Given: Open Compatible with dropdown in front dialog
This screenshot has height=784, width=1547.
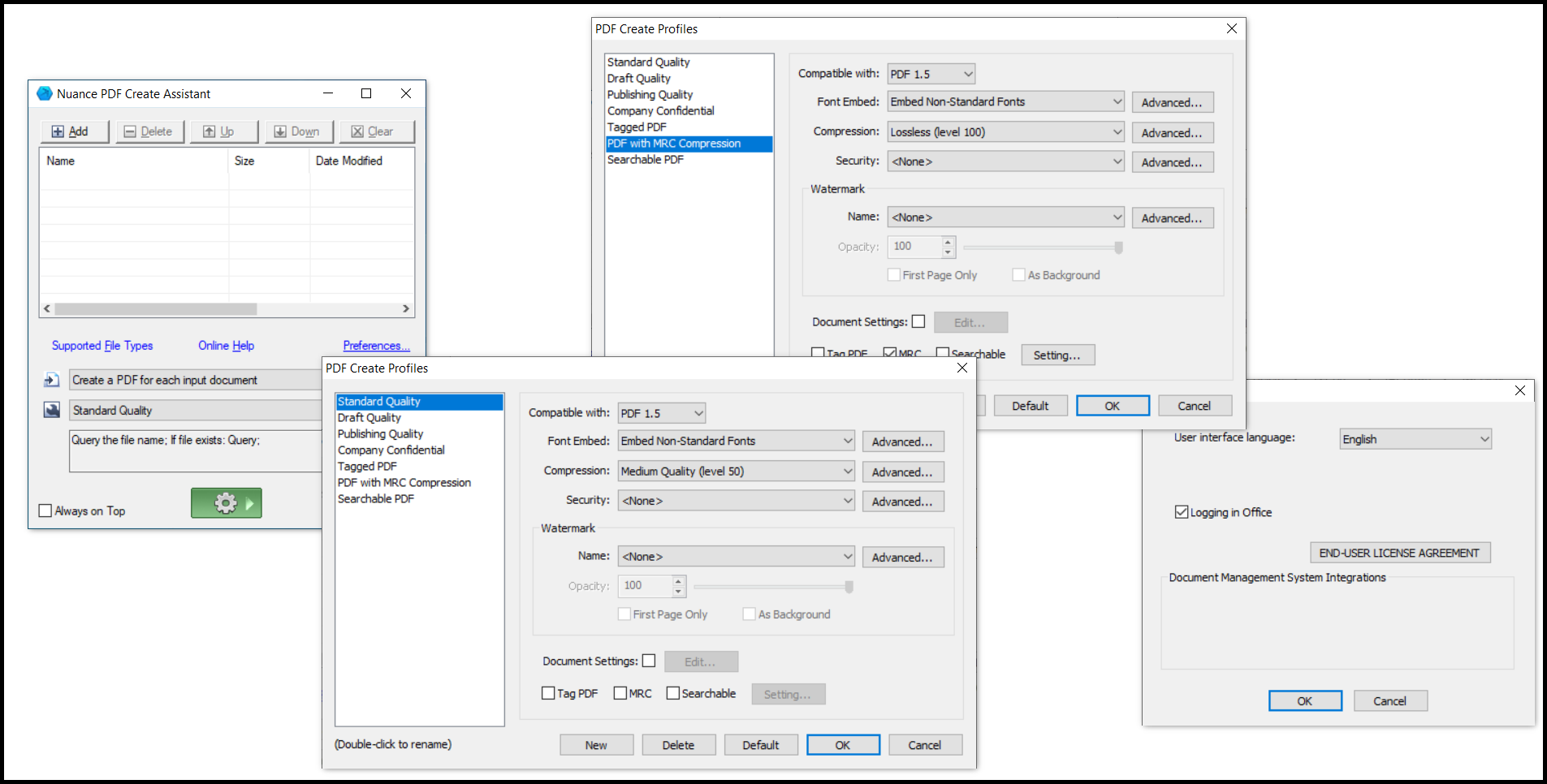Looking at the screenshot, I should pyautogui.click(x=662, y=413).
